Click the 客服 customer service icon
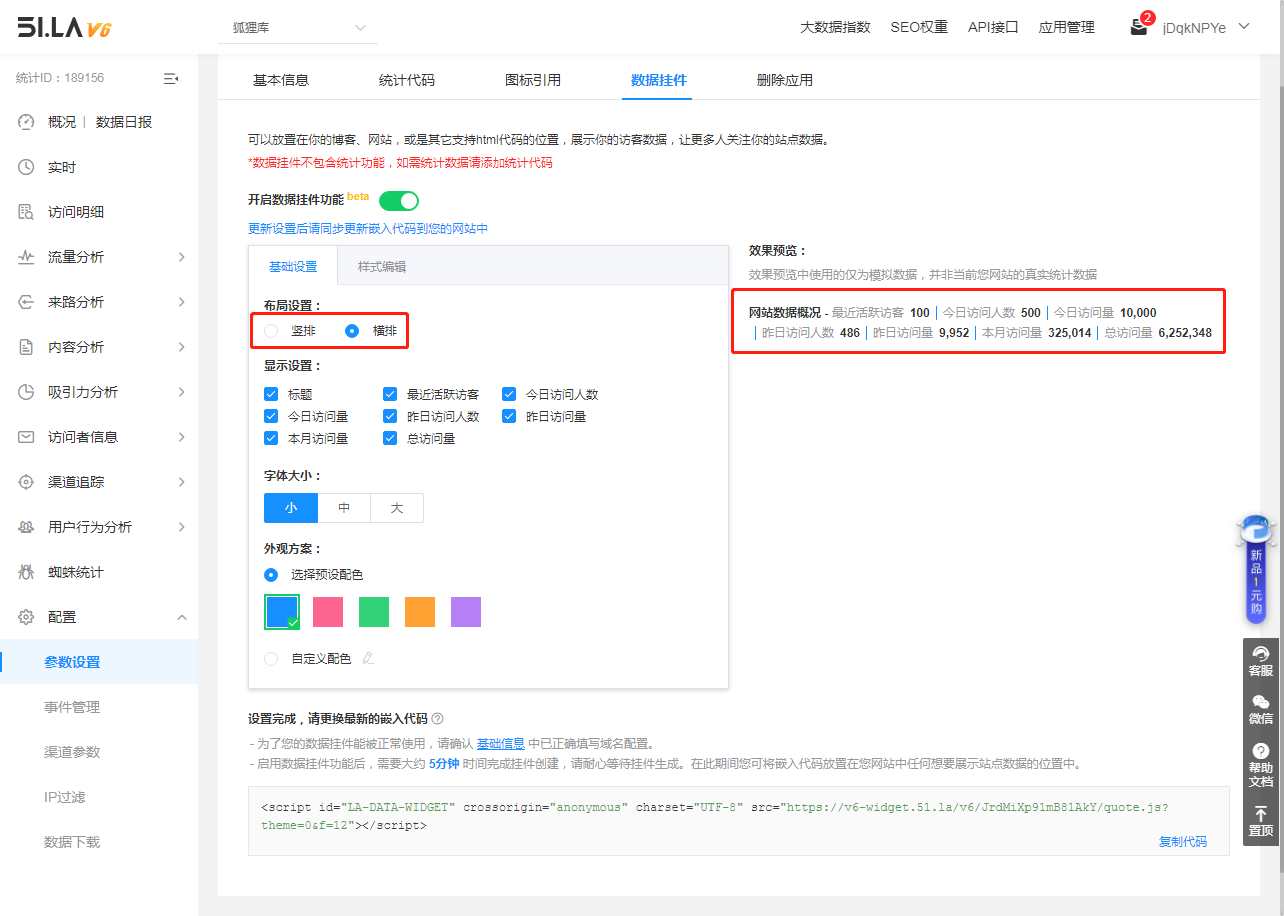 tap(1261, 654)
